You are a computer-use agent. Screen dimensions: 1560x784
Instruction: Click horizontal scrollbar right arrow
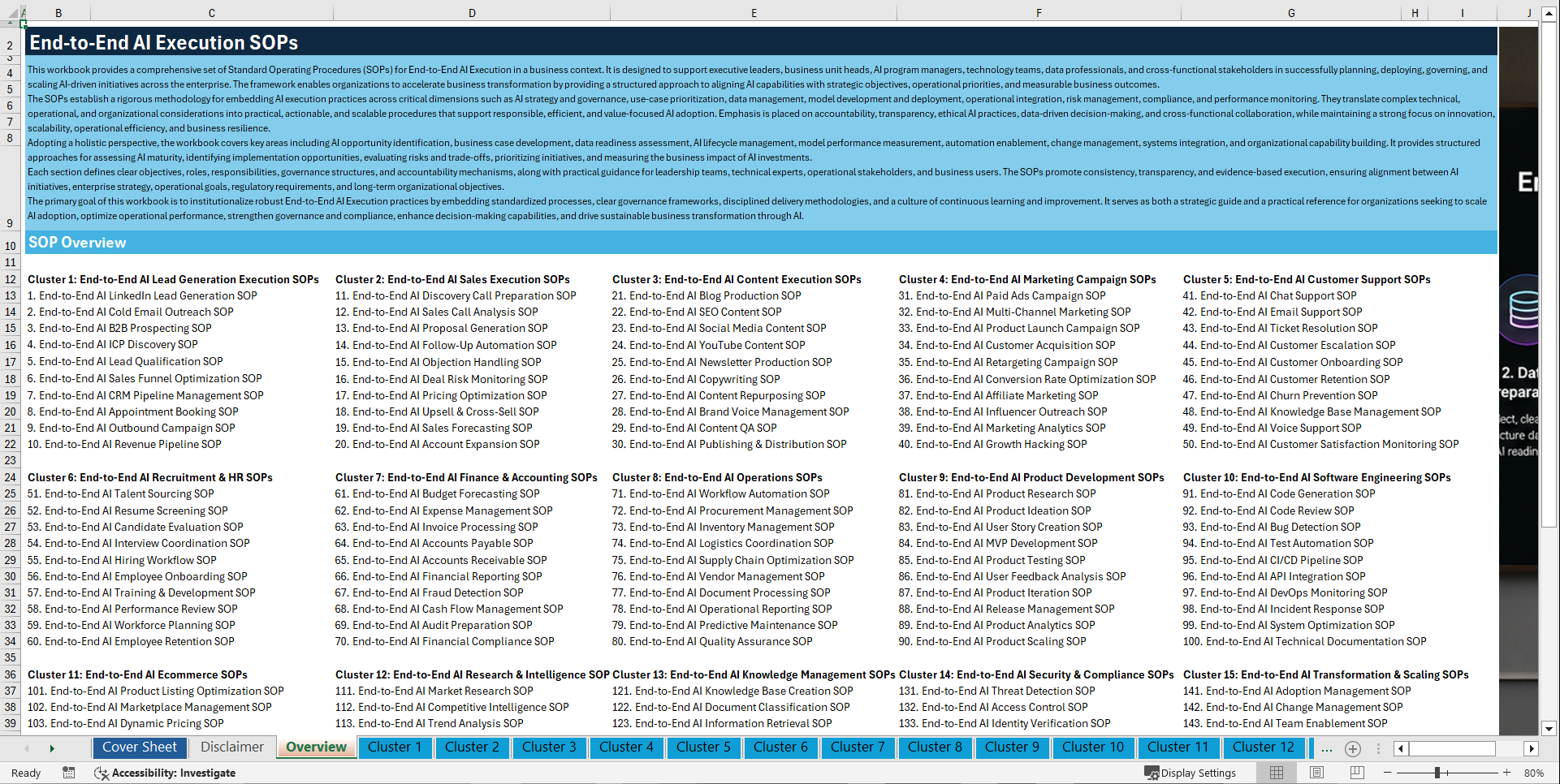(1531, 748)
